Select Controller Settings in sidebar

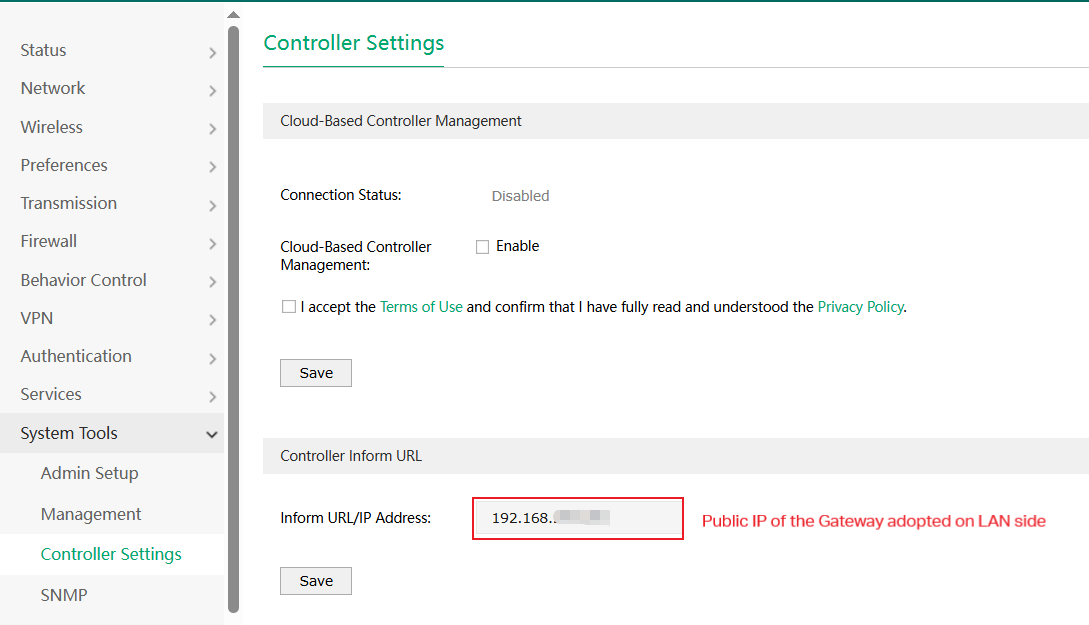(x=111, y=554)
